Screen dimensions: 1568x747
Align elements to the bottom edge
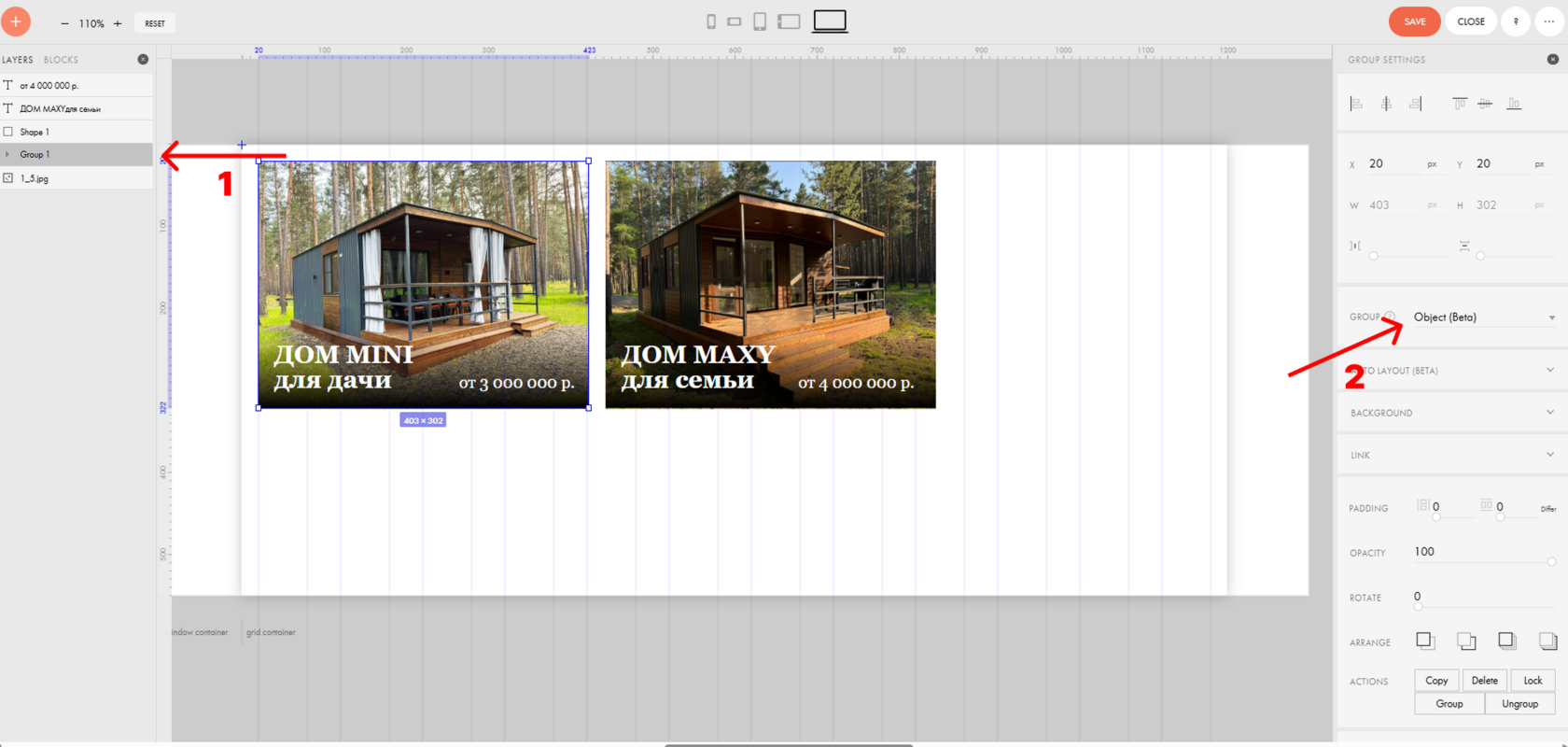[1514, 104]
